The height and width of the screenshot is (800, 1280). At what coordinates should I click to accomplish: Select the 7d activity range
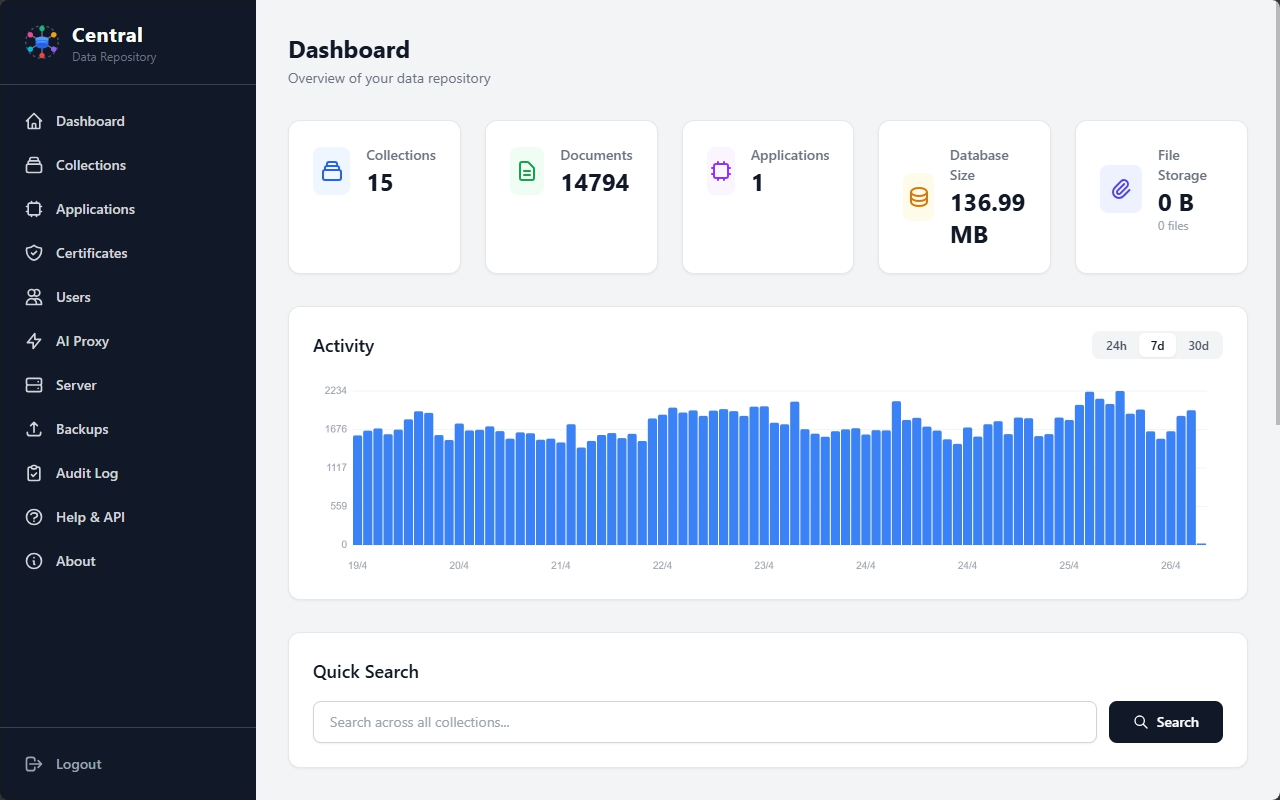[x=1157, y=346]
